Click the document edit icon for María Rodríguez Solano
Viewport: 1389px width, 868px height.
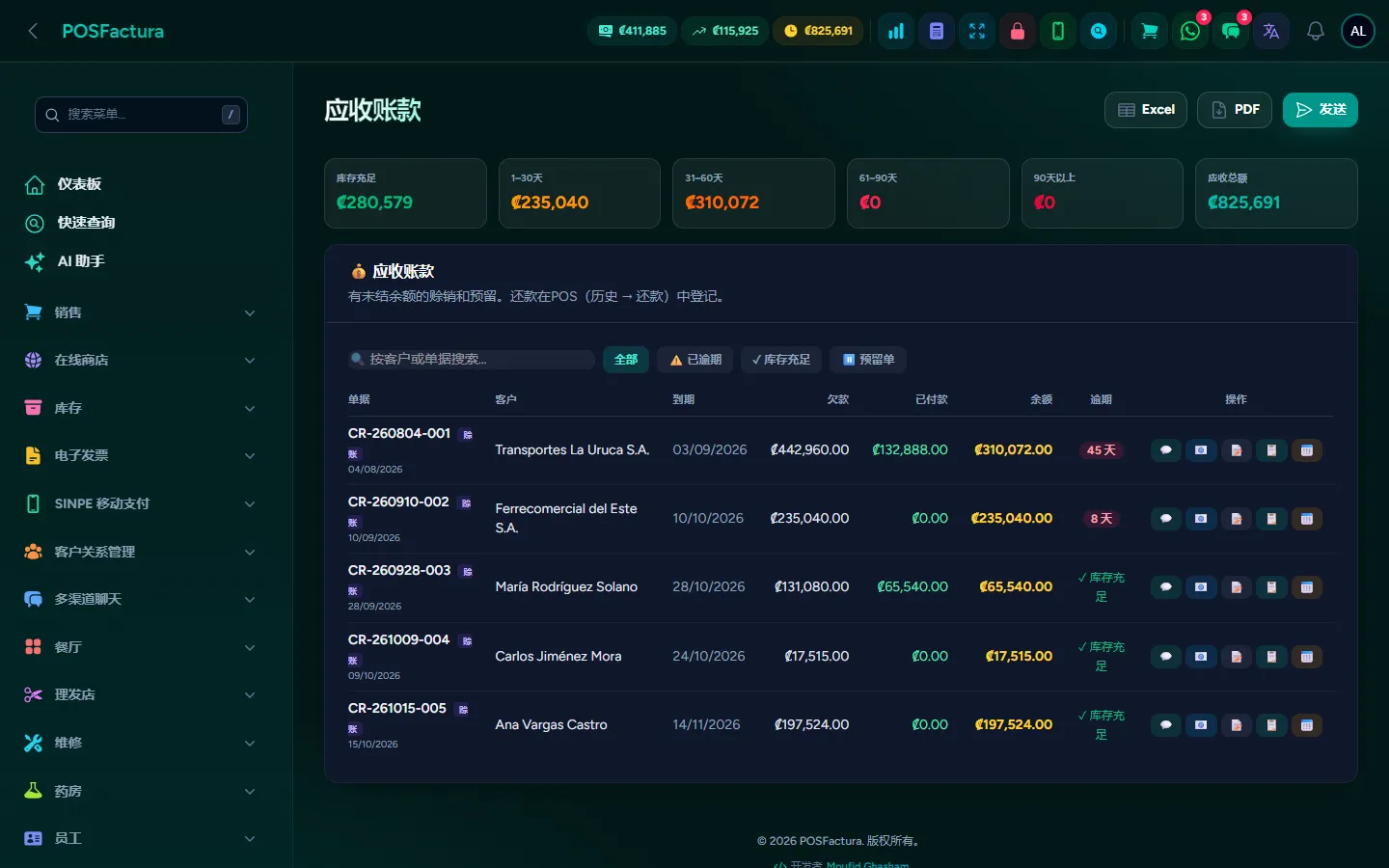[1237, 587]
